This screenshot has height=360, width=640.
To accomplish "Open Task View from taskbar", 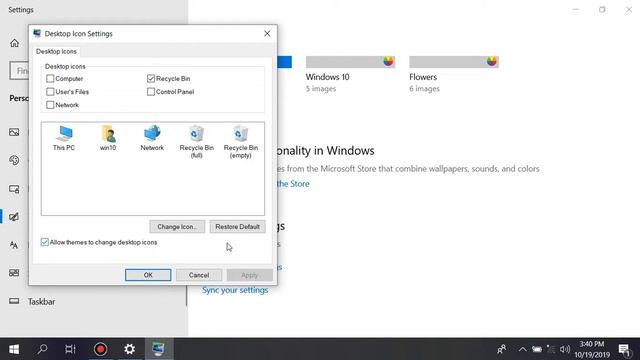I will (x=71, y=349).
